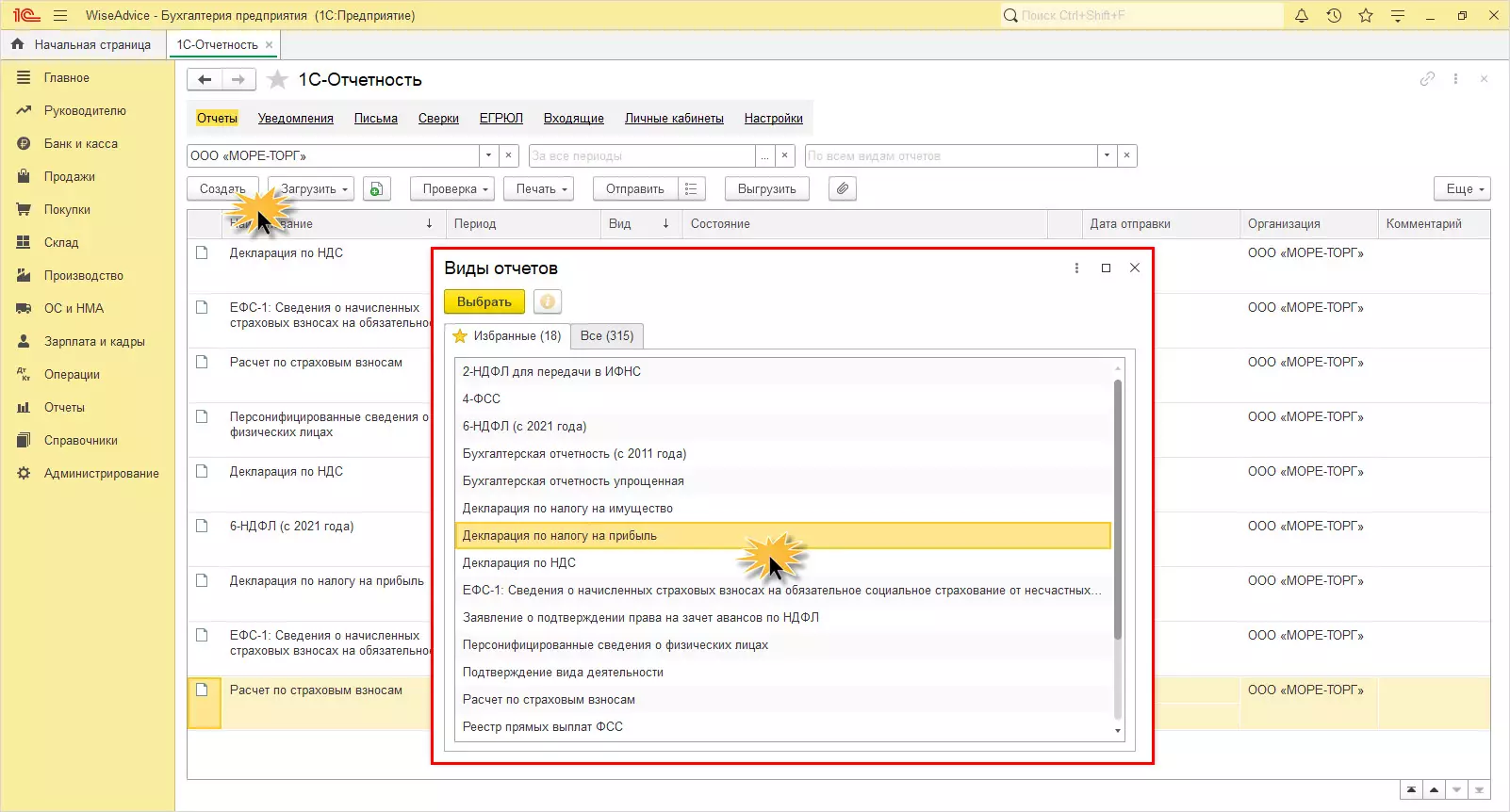Click the Выгрузить button
This screenshot has width=1510, height=812.
pyautogui.click(x=766, y=189)
